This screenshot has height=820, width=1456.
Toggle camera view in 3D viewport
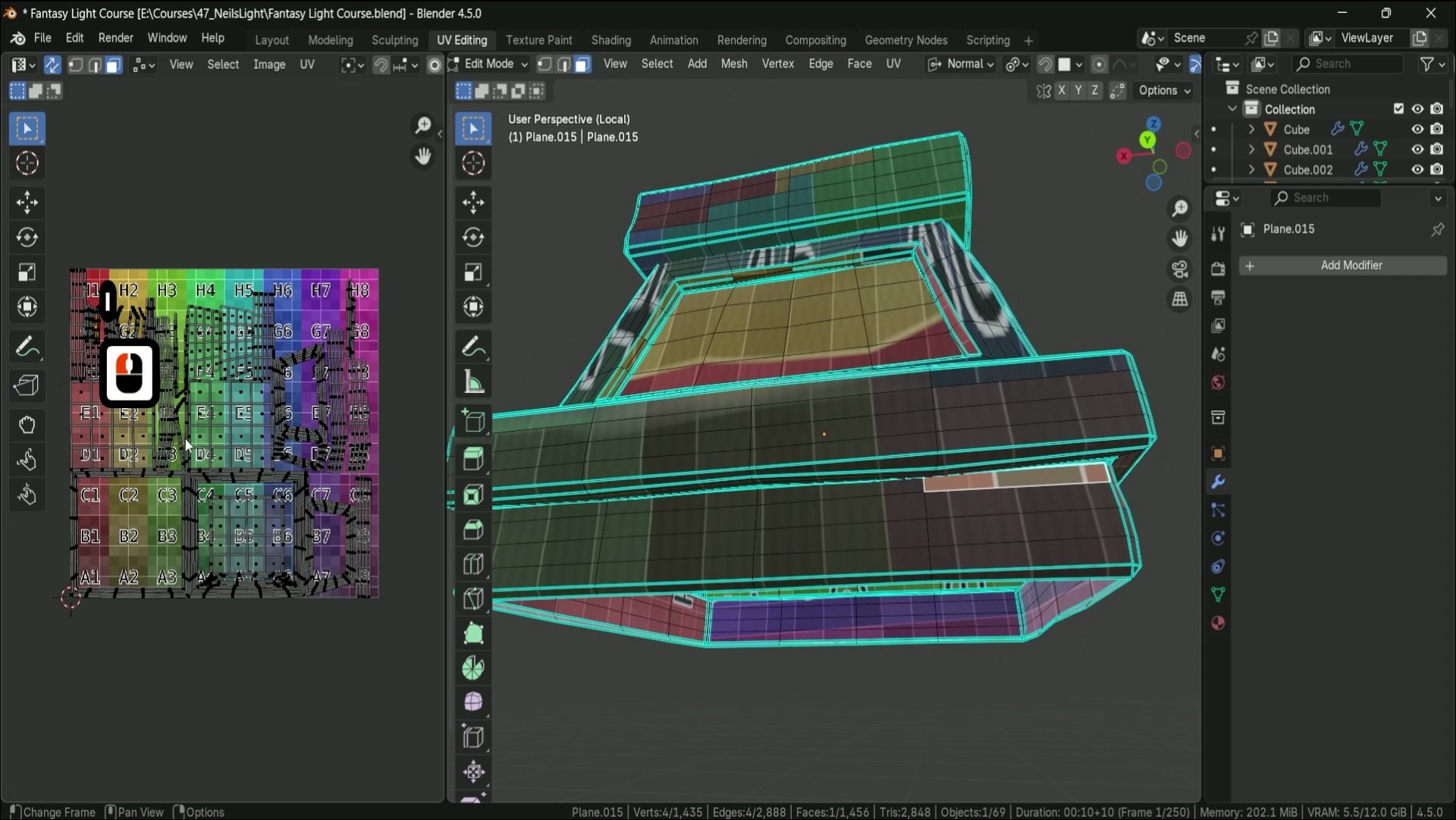tap(1180, 269)
